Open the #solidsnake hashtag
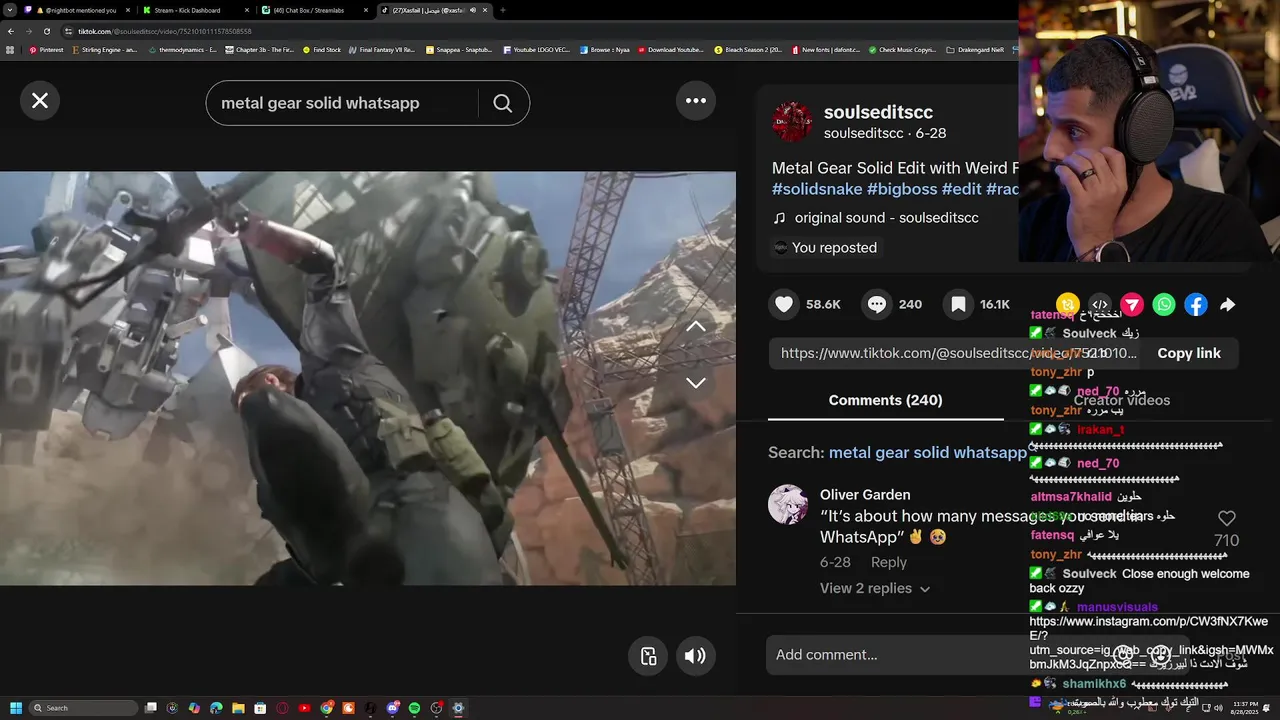This screenshot has height=720, width=1280. [x=817, y=189]
